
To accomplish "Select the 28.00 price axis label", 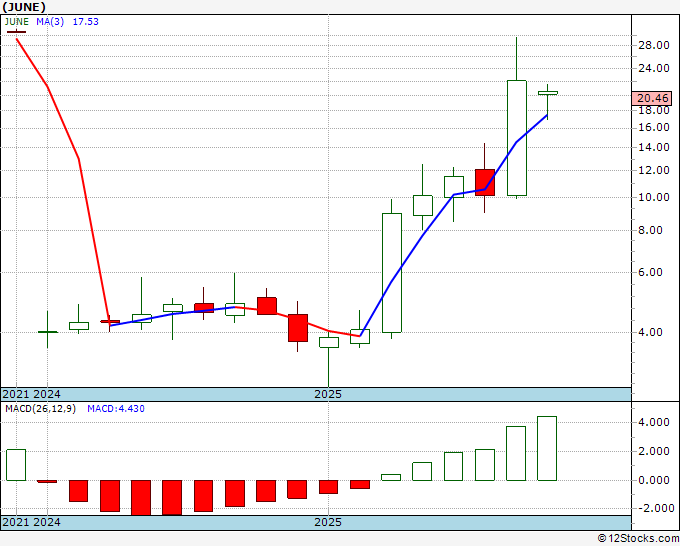I will [654, 46].
